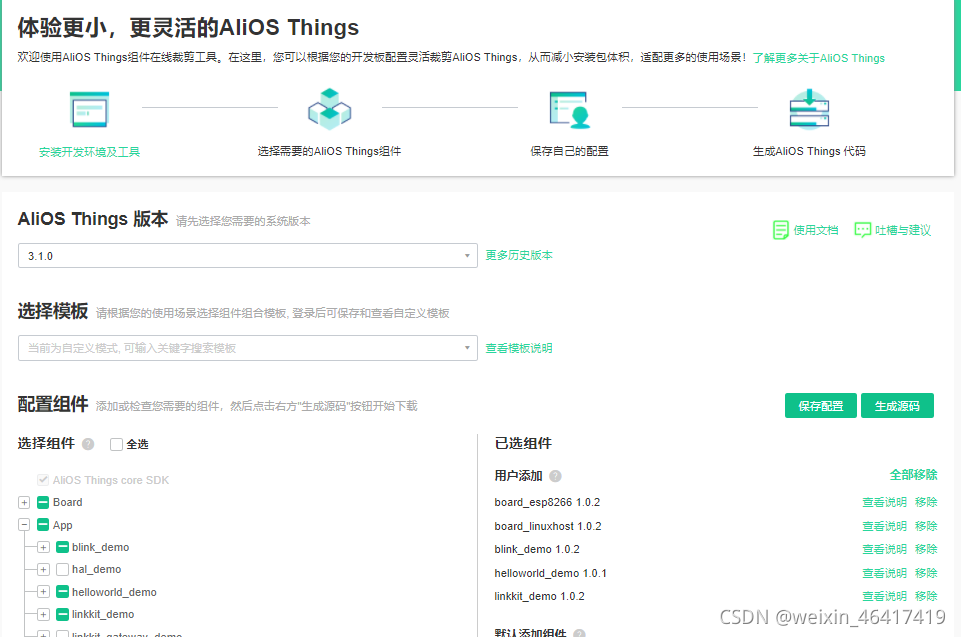Viewport: 961px width, 637px height.
Task: View description of helloworld_demo 1.0.1
Action: pos(884,573)
